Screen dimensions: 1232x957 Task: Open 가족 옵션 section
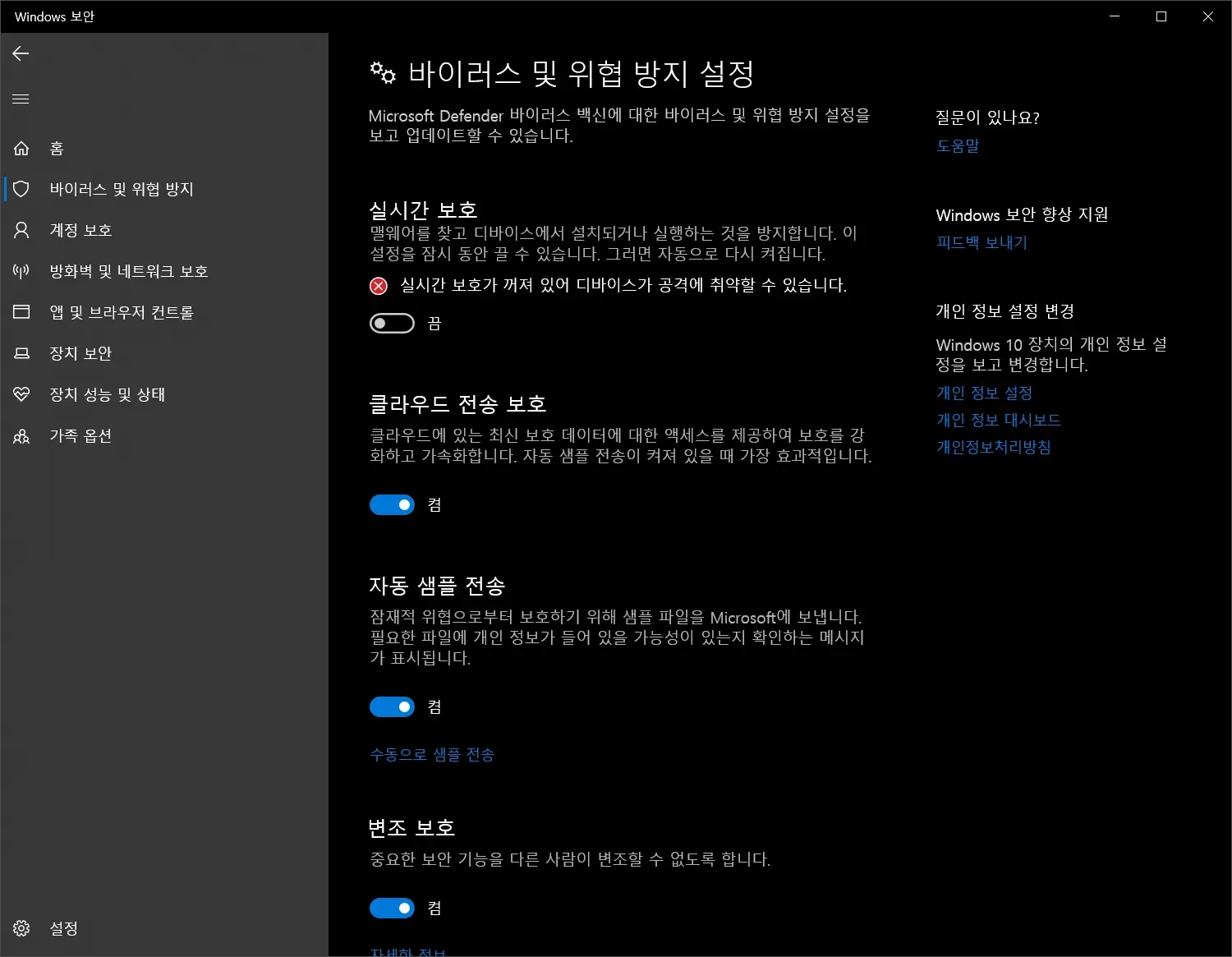[164, 435]
